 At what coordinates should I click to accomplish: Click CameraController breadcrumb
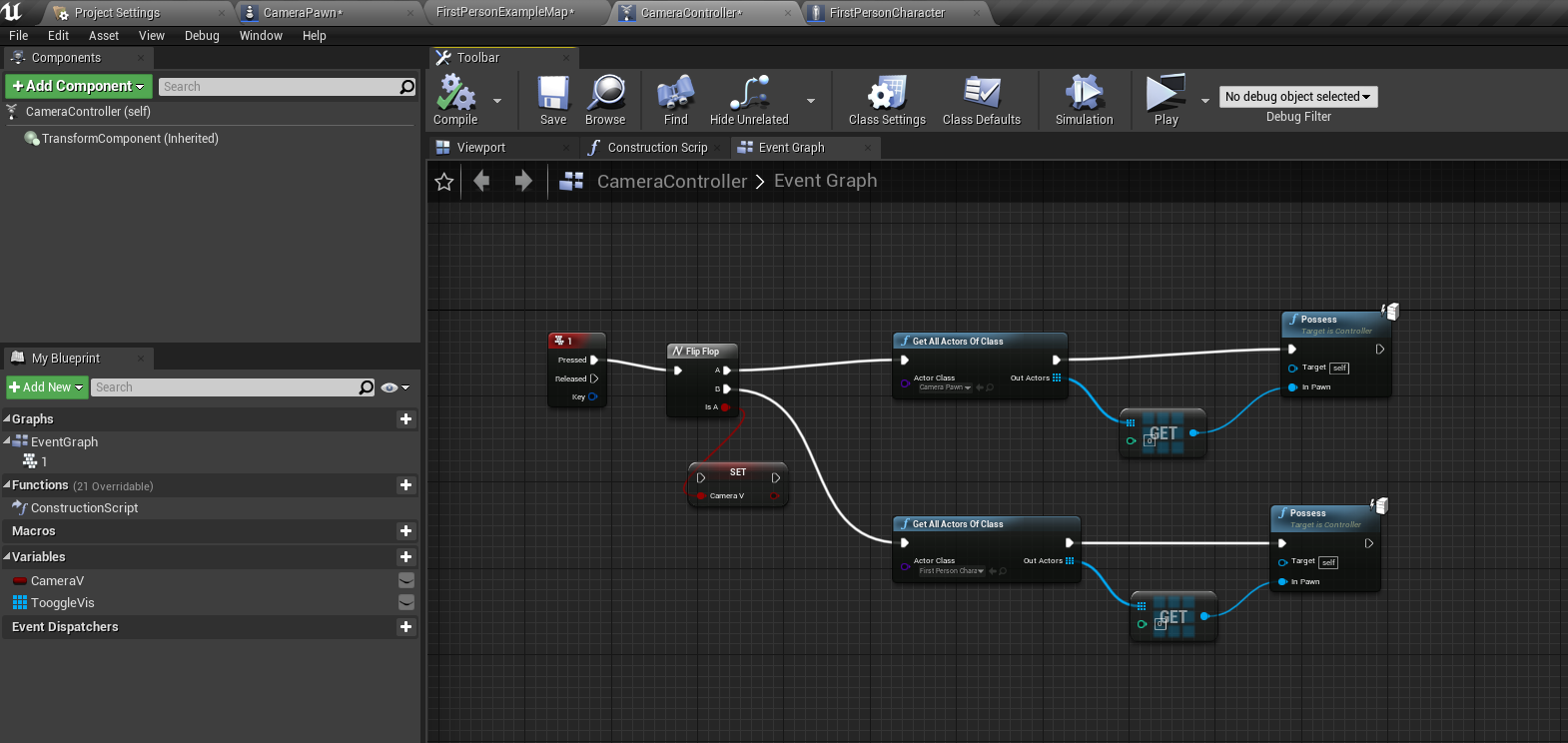click(671, 181)
